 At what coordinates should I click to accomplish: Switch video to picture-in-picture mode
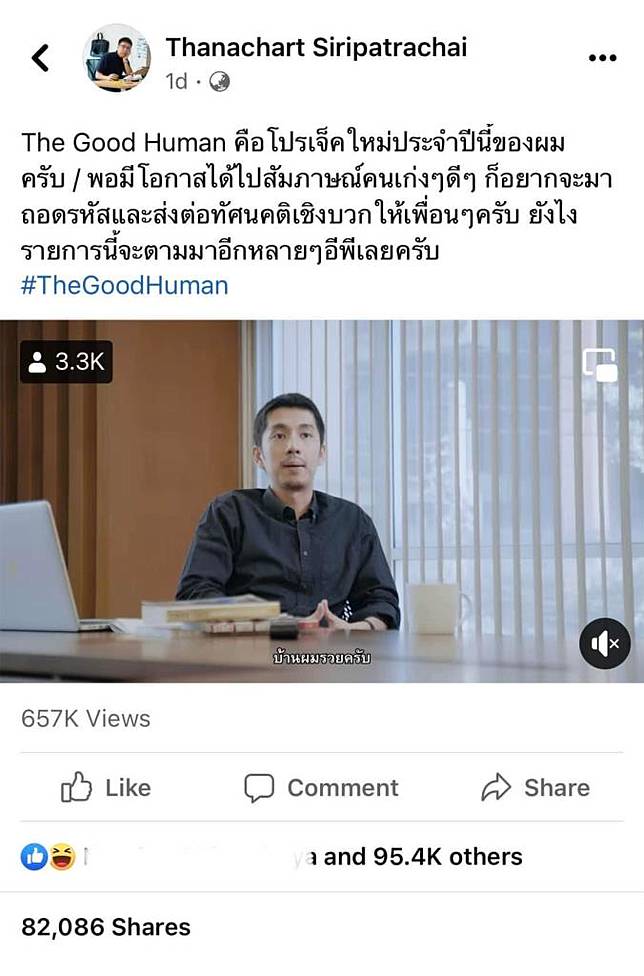pyautogui.click(x=600, y=365)
